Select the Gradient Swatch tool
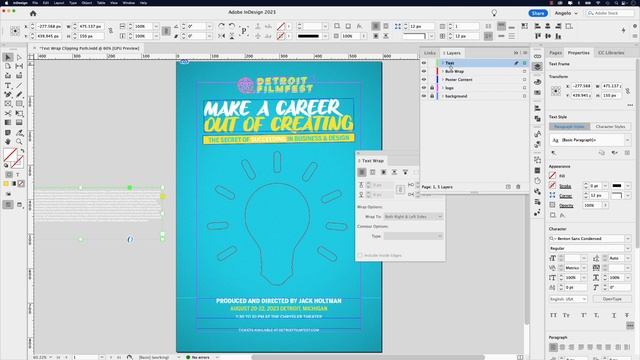 8,122
